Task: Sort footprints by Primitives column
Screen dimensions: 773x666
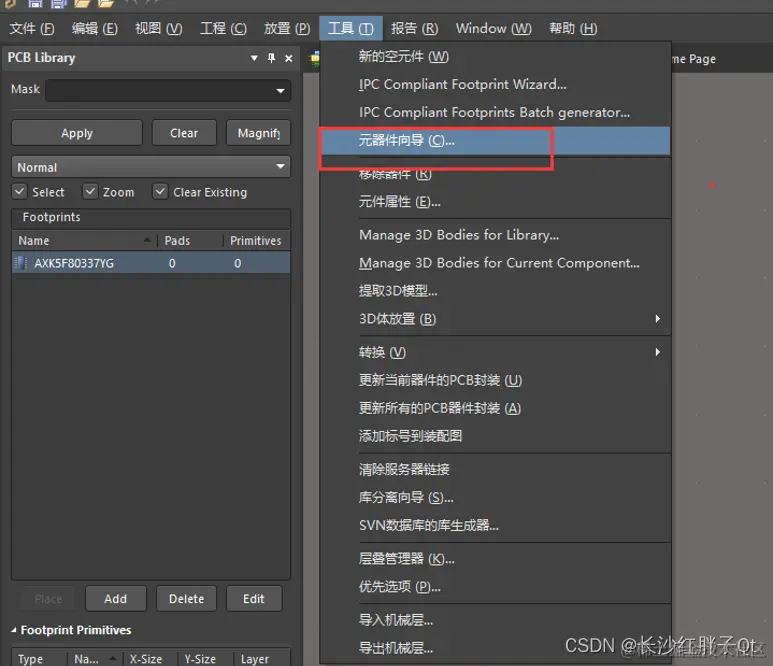Action: point(256,241)
